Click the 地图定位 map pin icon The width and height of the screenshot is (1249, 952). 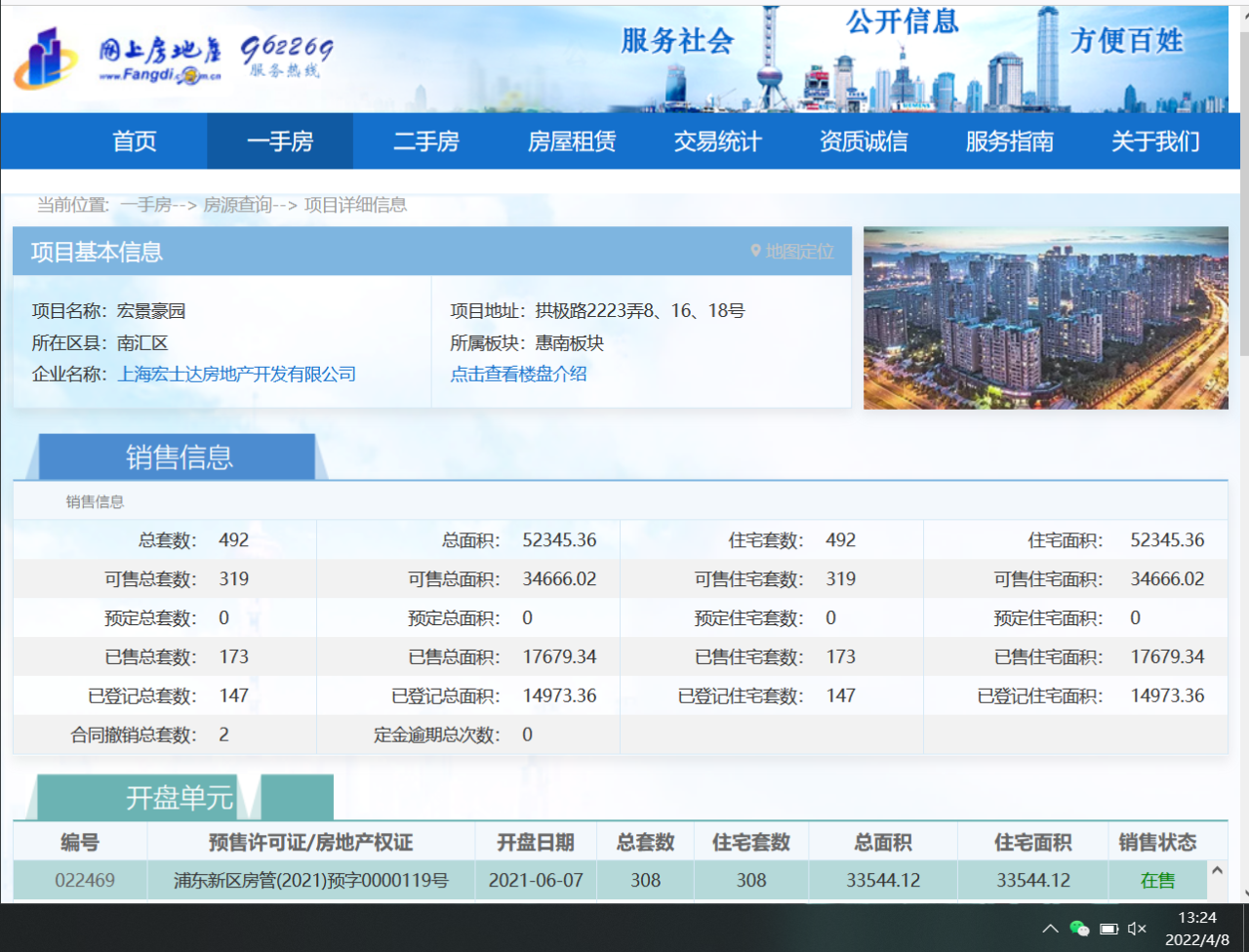coord(755,252)
